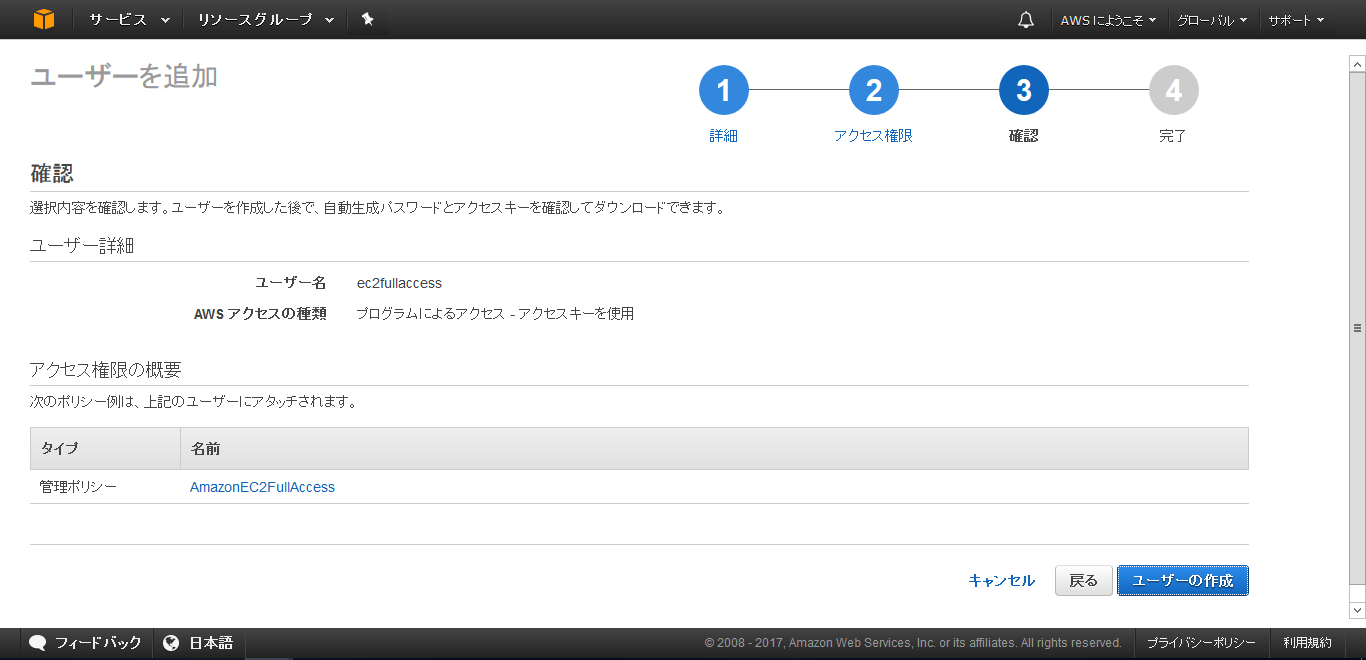Click the AWS cube logo icon
Image resolution: width=1366 pixels, height=660 pixels.
tap(43, 19)
